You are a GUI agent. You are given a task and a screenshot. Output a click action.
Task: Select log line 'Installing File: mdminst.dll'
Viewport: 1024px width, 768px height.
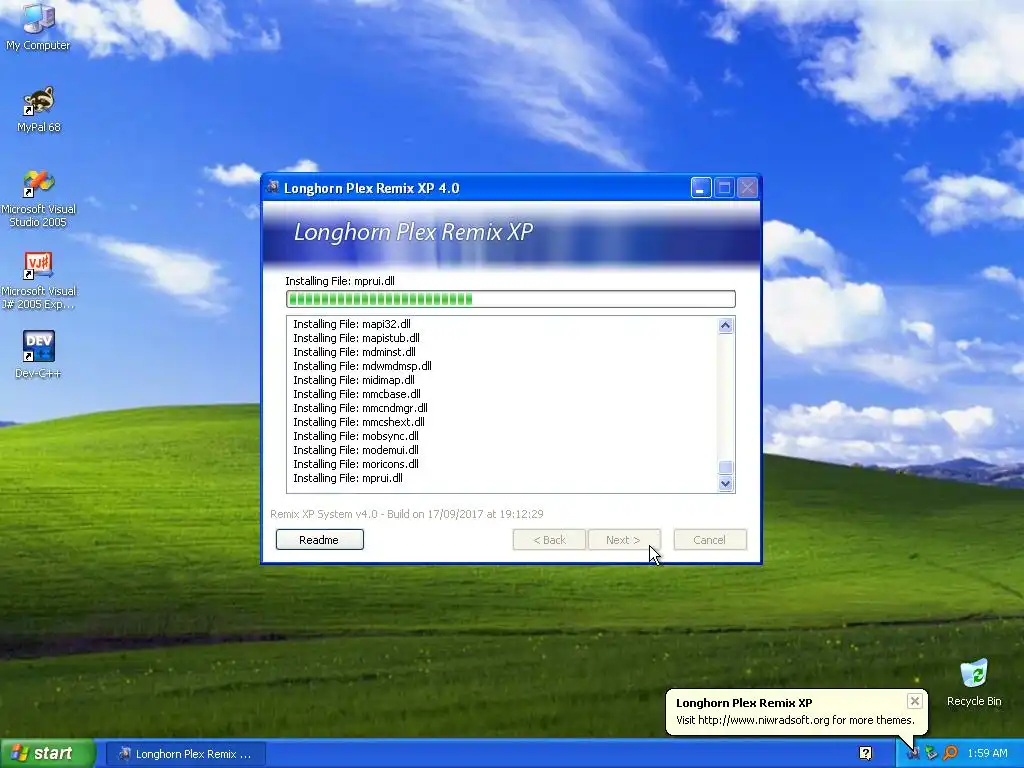click(x=355, y=352)
